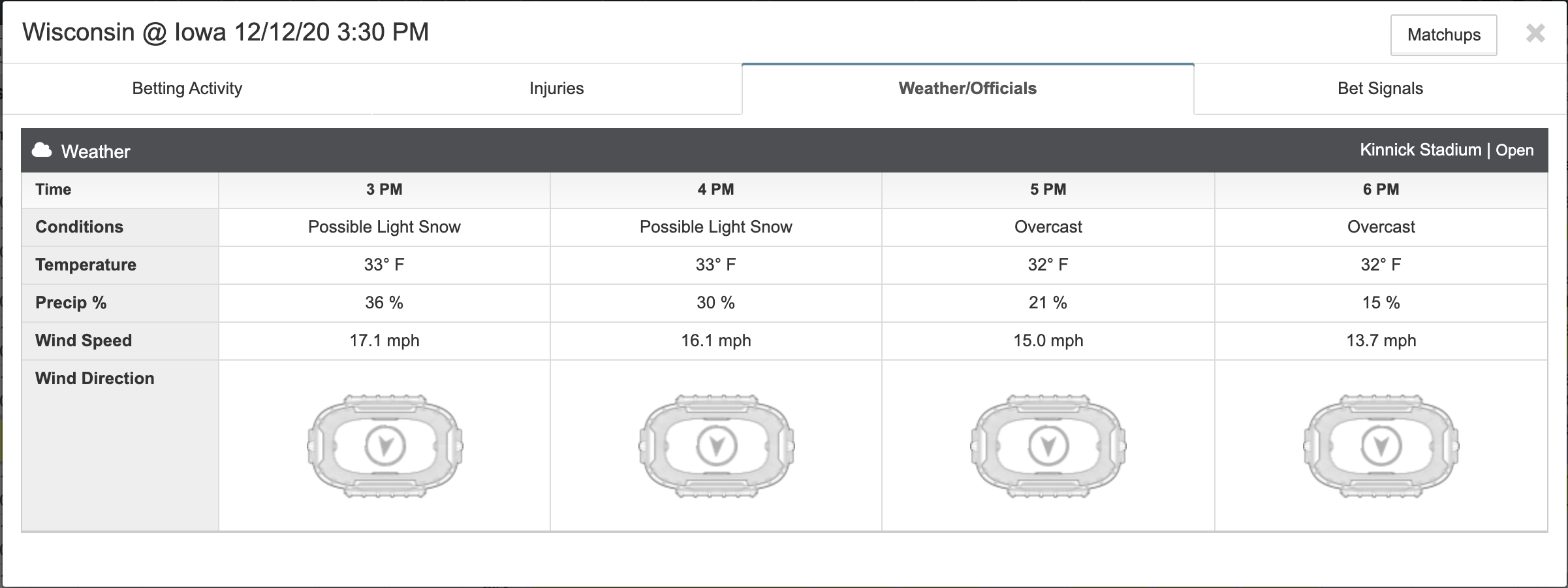The height and width of the screenshot is (588, 1568).
Task: Go to the Bet Signals tab
Action: pyautogui.click(x=1380, y=88)
